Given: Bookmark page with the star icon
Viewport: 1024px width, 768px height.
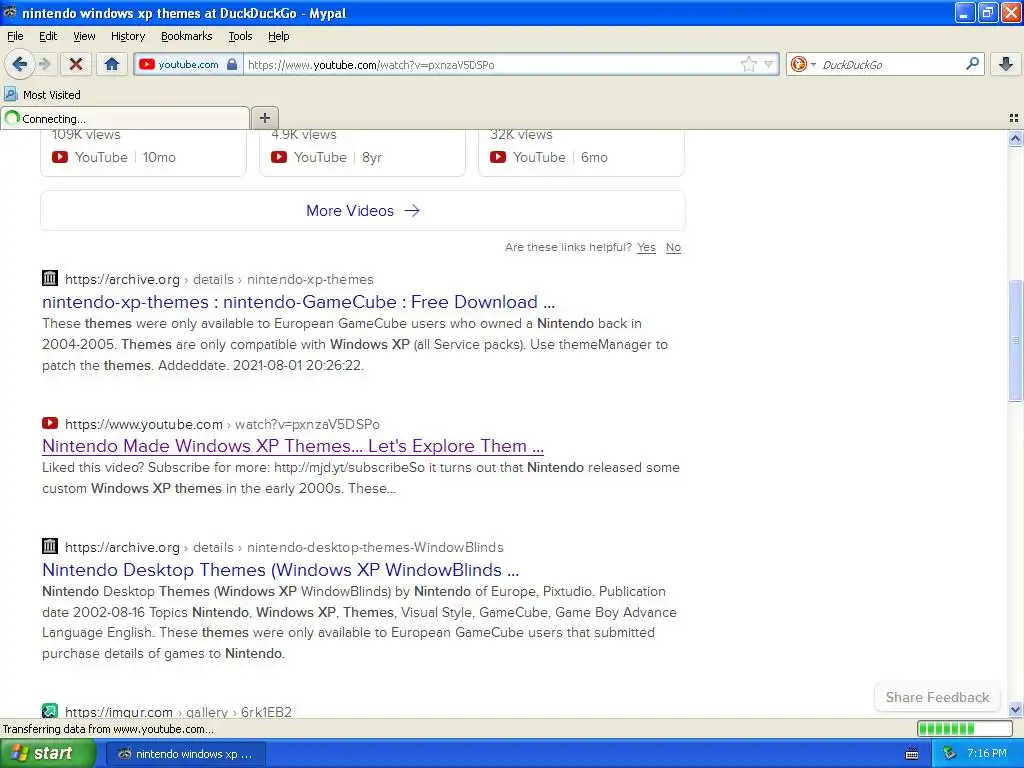Looking at the screenshot, I should 748,64.
